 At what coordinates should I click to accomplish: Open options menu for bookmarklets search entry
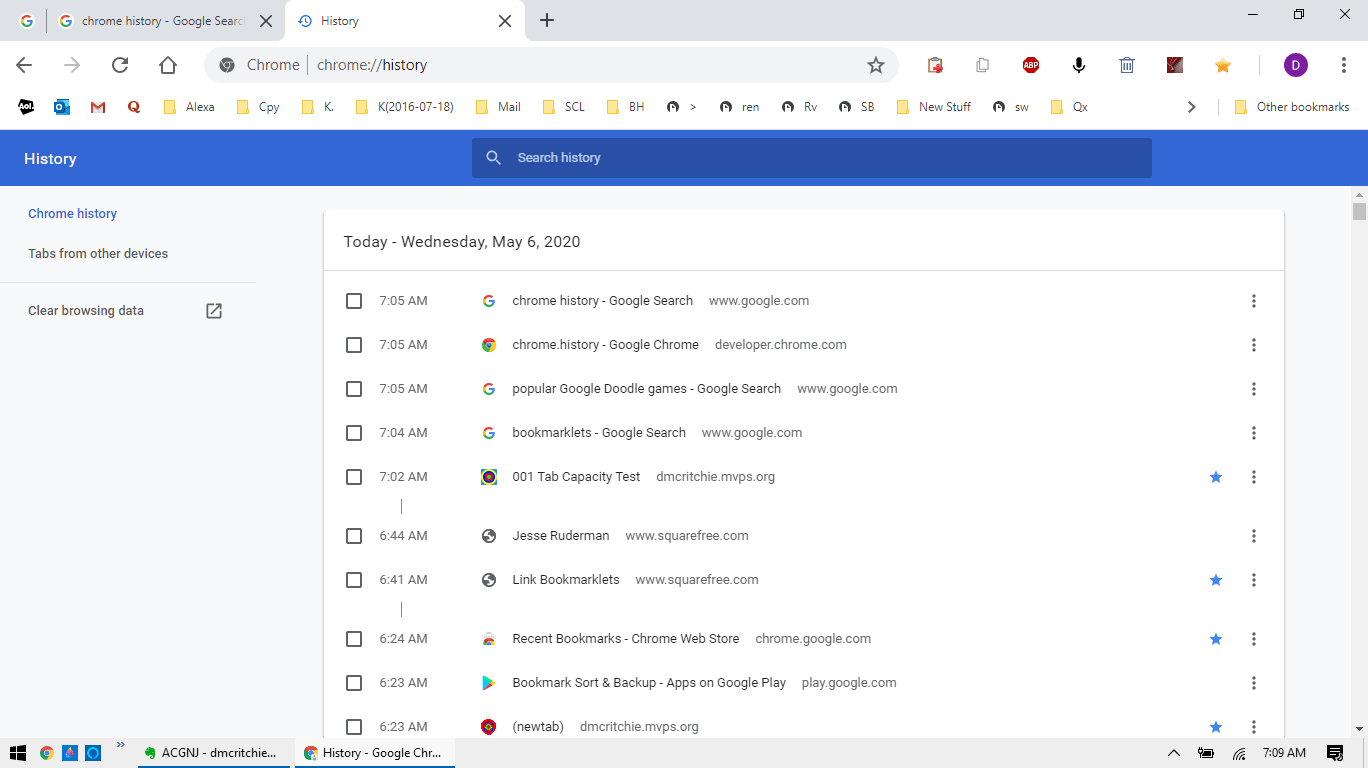(1253, 433)
